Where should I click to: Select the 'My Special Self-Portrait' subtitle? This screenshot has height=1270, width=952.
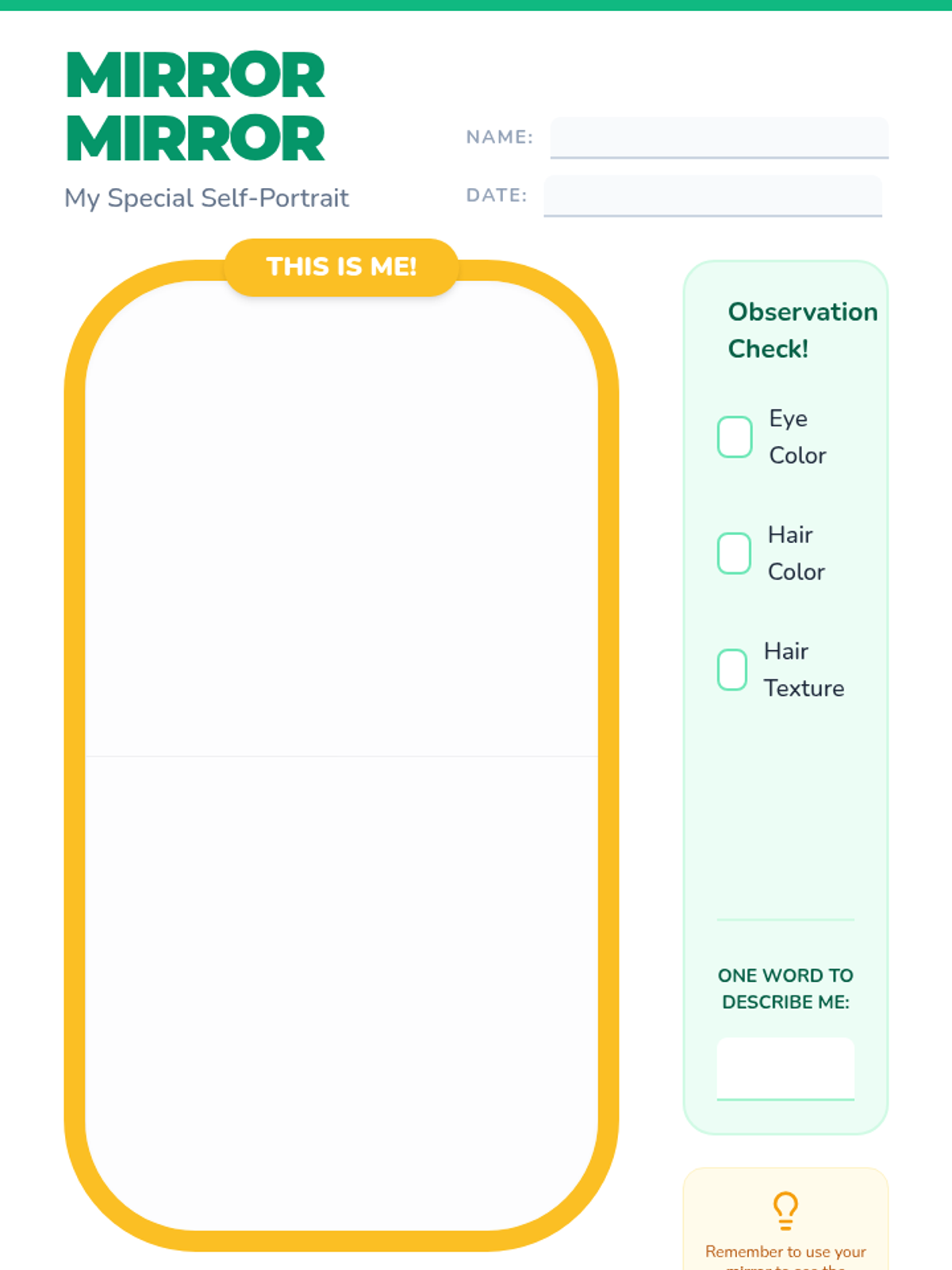click(x=206, y=198)
